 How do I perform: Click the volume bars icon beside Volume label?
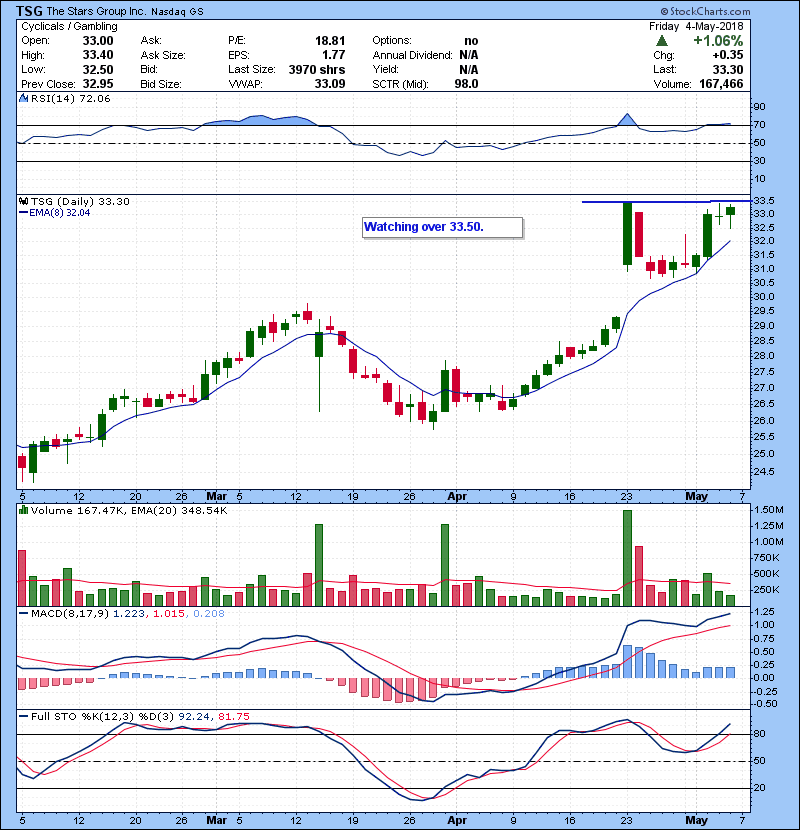(23, 510)
